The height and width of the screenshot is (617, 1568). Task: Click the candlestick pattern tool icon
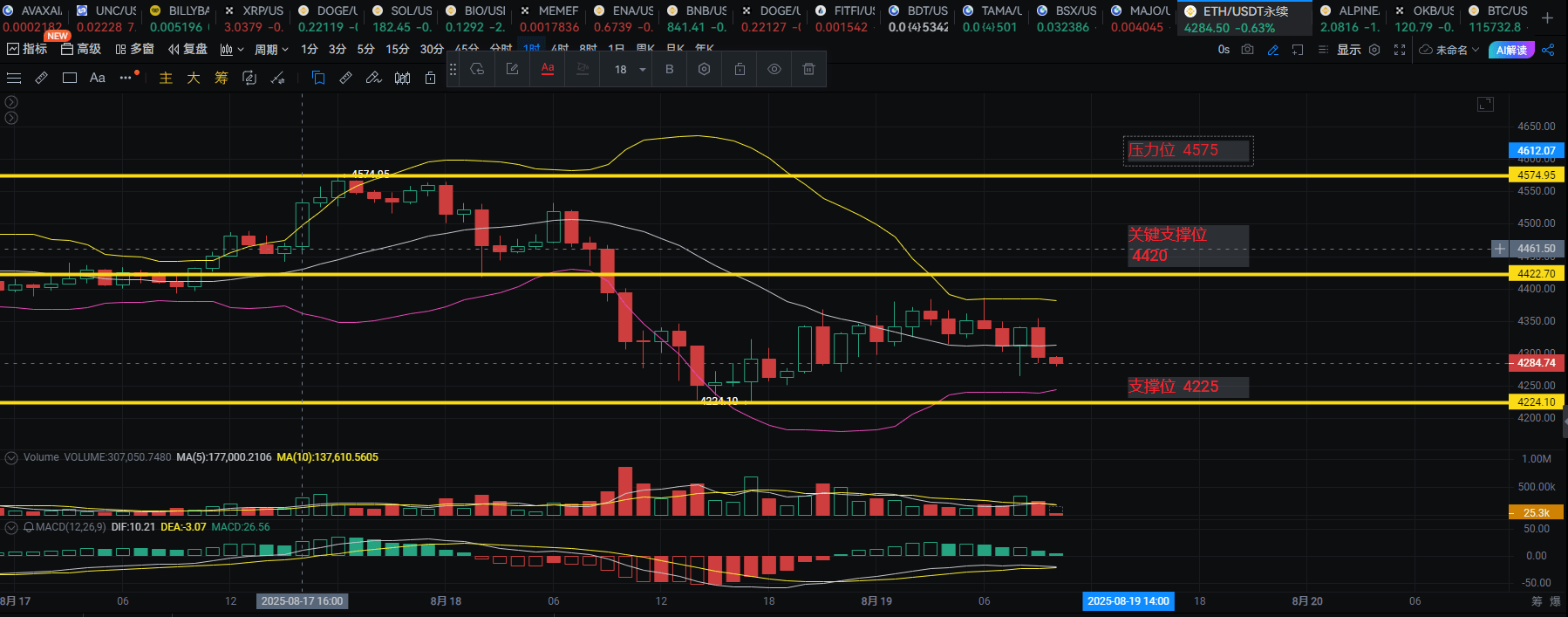402,79
